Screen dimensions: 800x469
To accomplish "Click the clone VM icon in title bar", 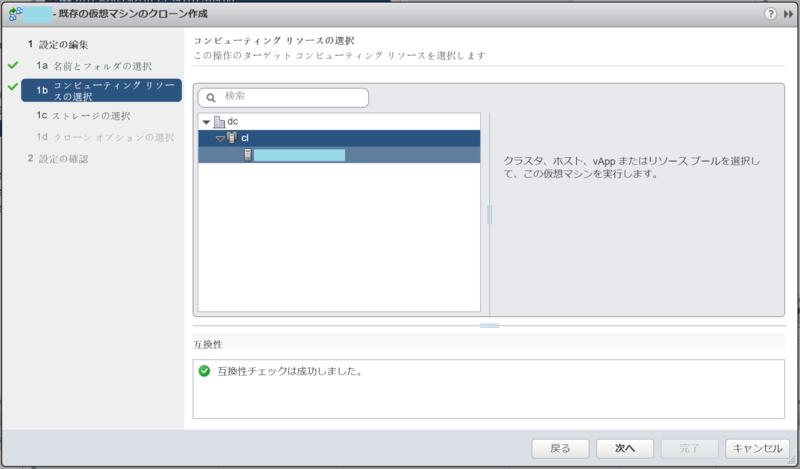I will (x=16, y=14).
